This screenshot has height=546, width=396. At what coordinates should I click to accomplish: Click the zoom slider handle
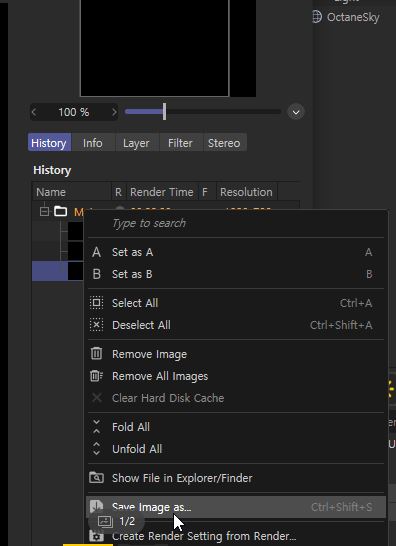164,112
